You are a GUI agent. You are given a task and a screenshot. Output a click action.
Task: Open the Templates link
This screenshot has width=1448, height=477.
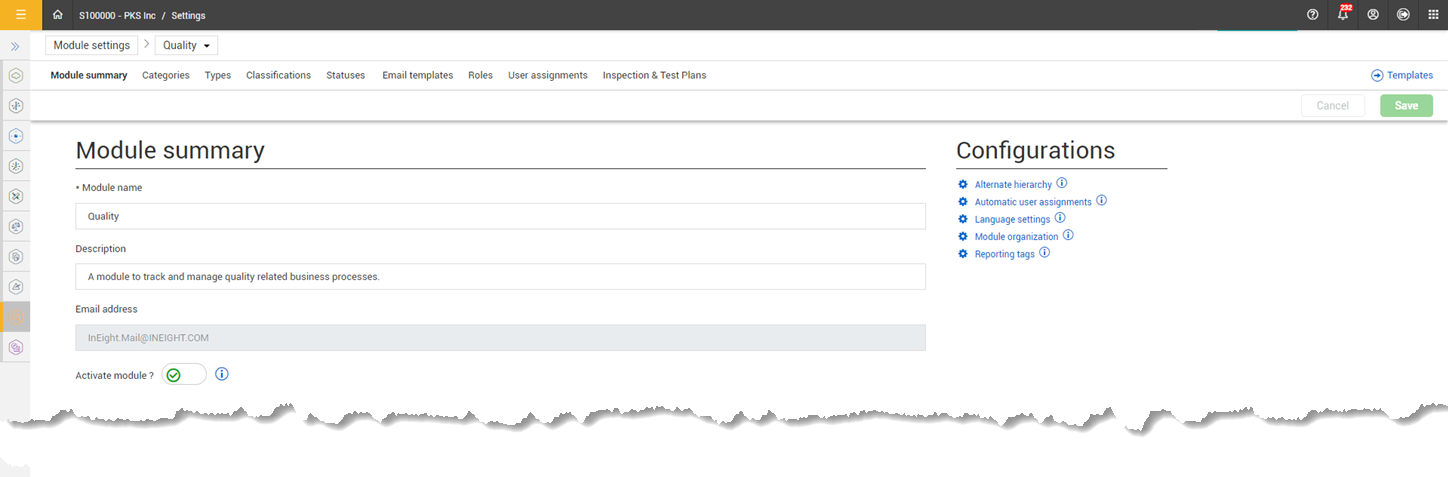(x=1402, y=75)
